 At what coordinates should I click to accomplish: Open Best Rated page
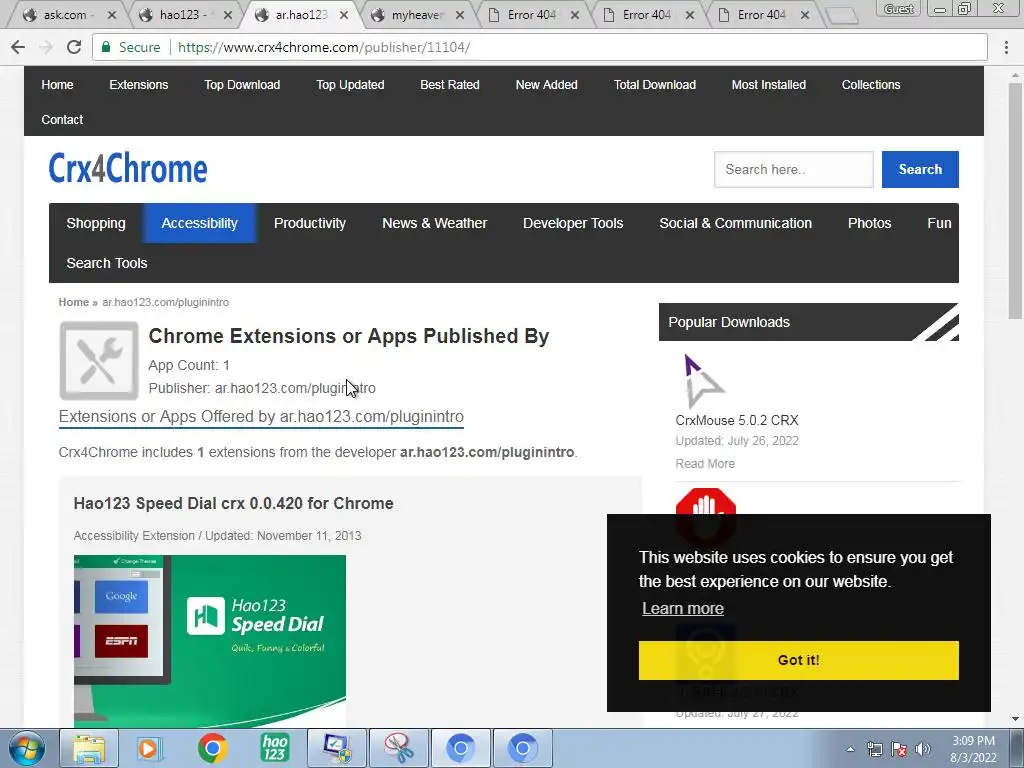pos(450,85)
